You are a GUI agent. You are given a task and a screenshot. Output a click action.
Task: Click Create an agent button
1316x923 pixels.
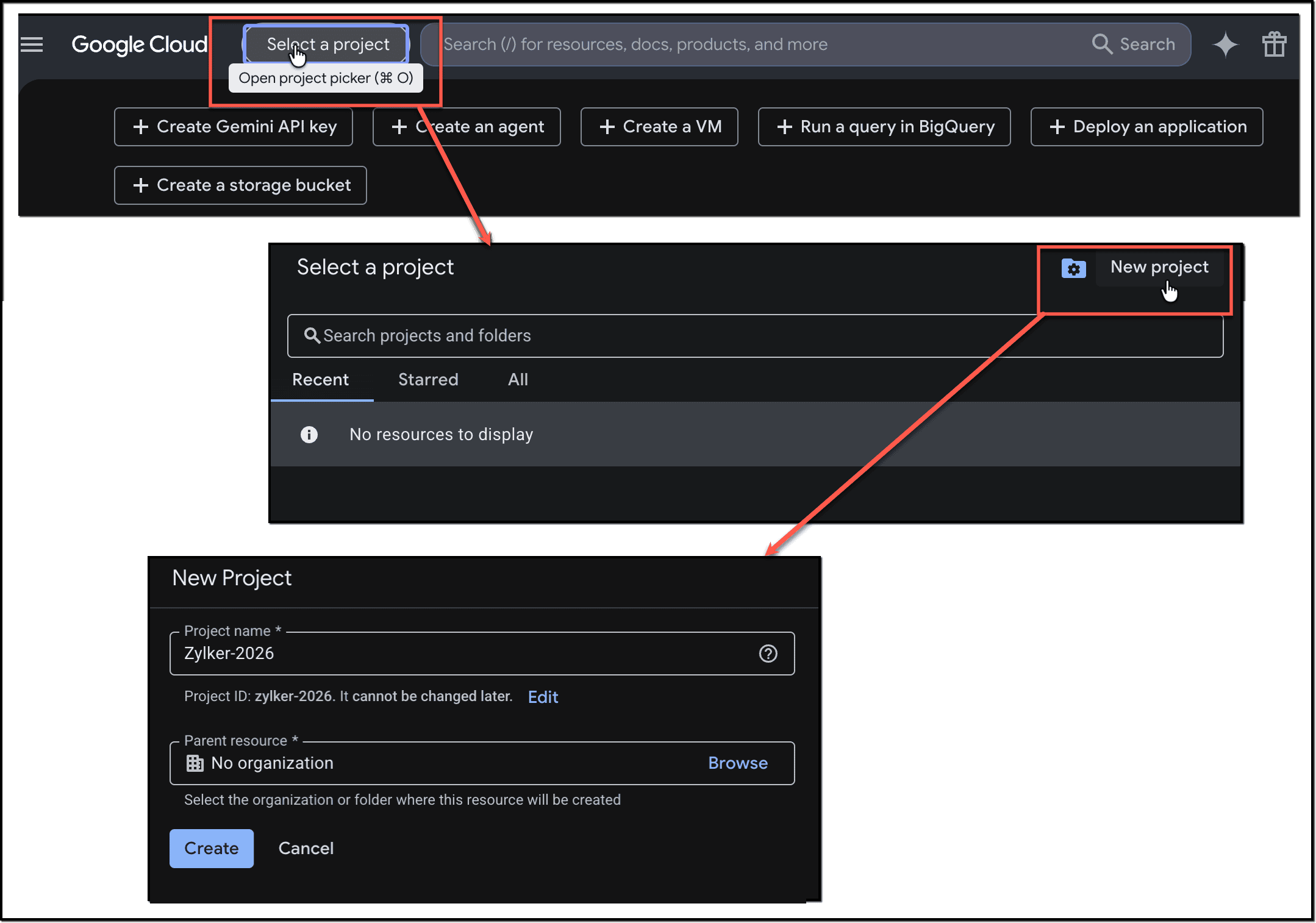467,127
